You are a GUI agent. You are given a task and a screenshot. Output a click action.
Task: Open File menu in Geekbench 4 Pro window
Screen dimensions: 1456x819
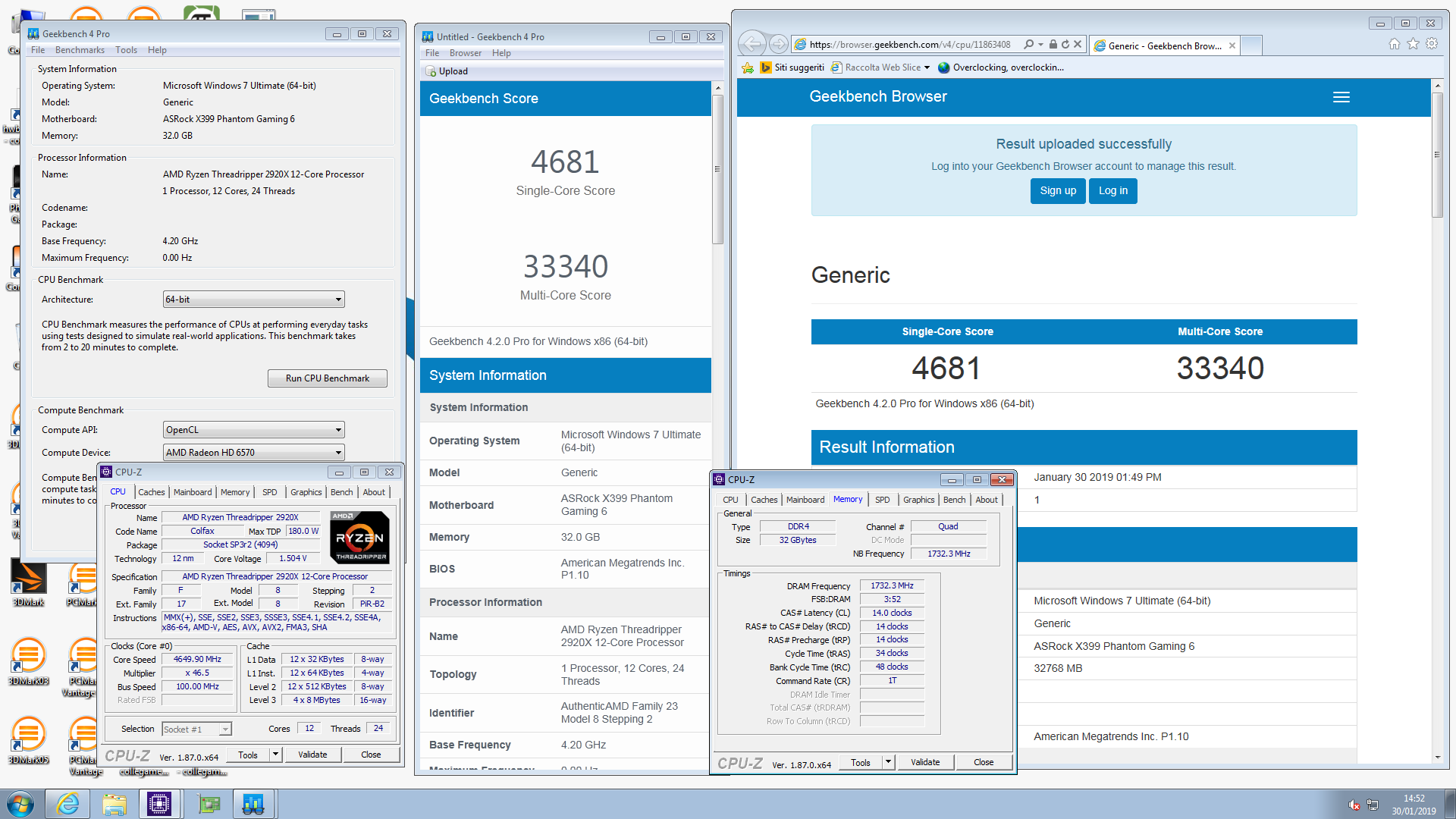38,50
